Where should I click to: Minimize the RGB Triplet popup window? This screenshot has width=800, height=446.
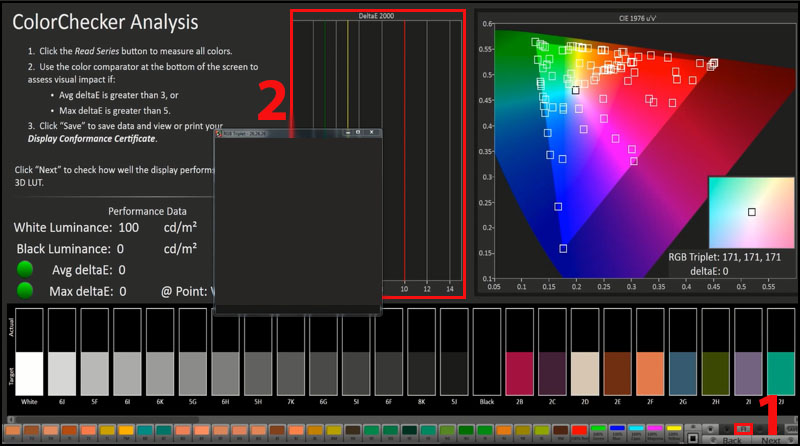347,133
